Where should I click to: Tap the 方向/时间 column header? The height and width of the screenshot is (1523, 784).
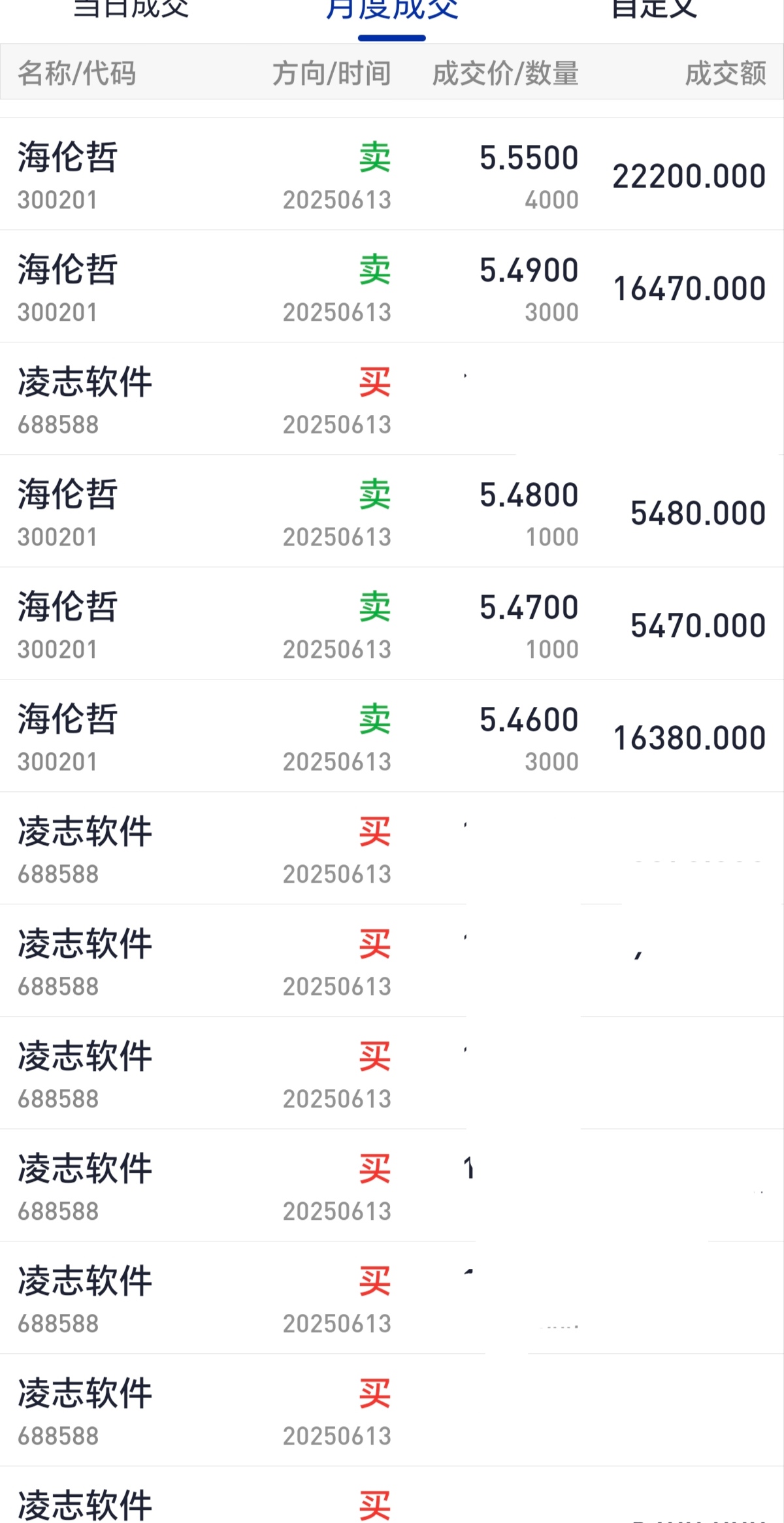pos(332,73)
